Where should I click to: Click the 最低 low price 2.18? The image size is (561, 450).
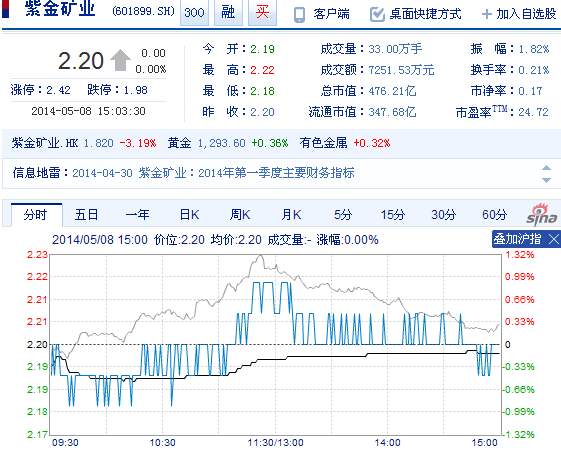(x=262, y=91)
